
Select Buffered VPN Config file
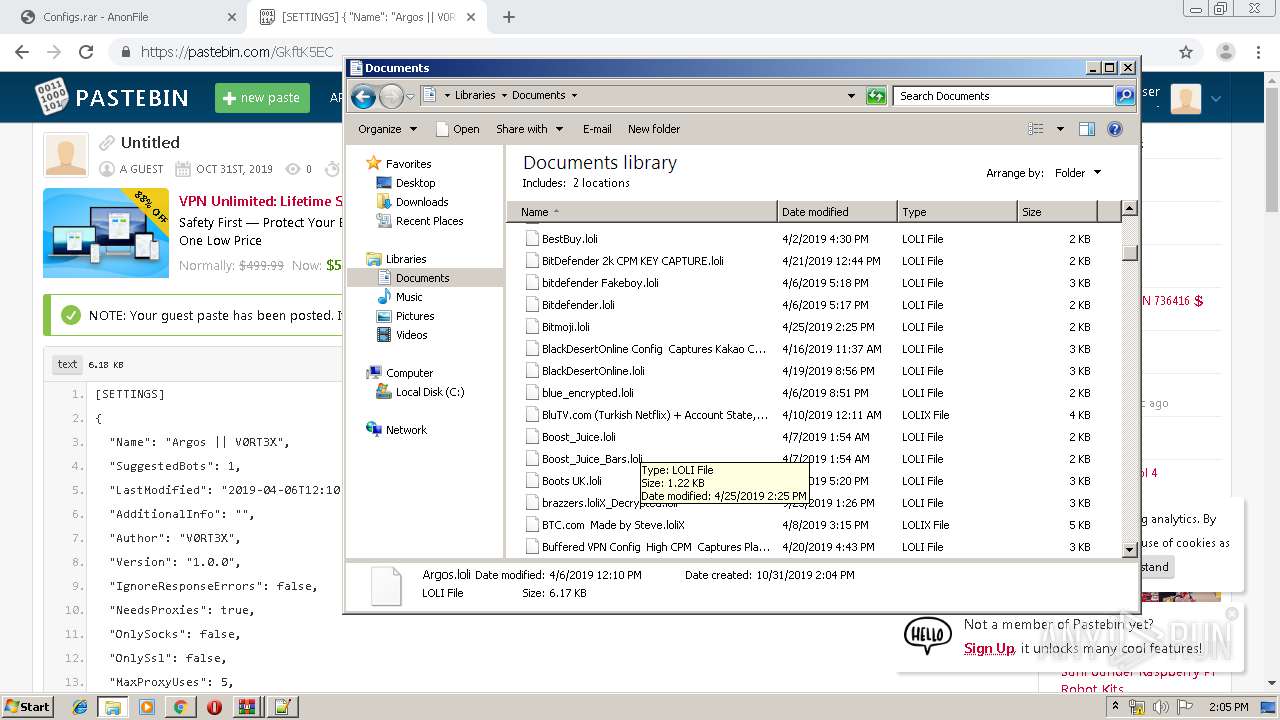tap(655, 547)
